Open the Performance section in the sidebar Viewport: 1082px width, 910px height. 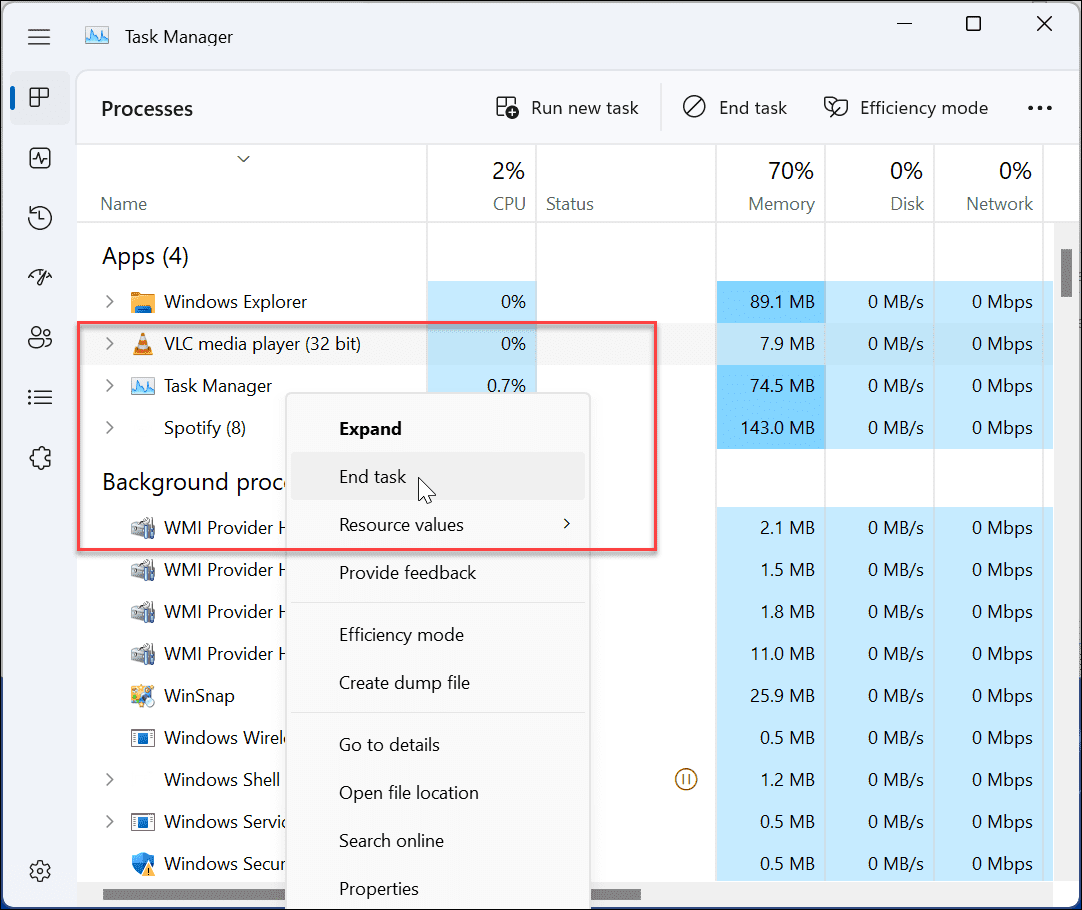pos(40,157)
